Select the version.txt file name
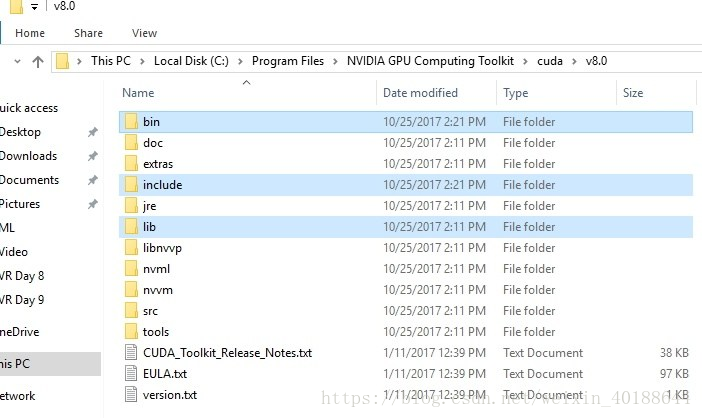This screenshot has width=702, height=418. (170, 395)
